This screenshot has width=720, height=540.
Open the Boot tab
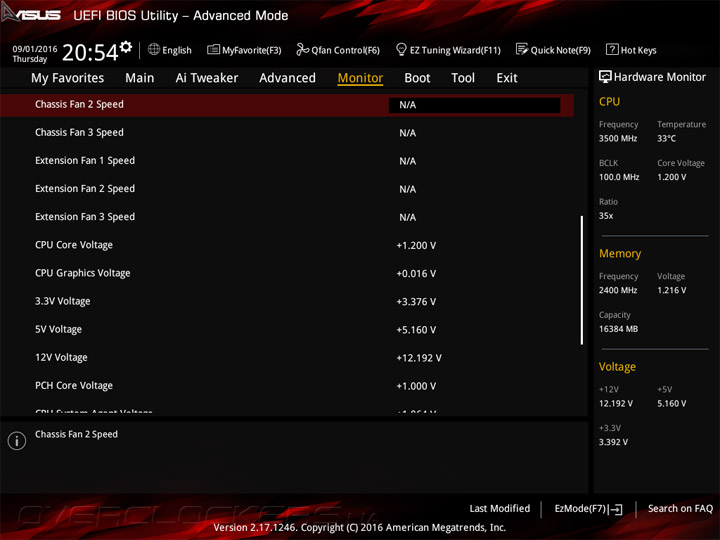point(417,78)
